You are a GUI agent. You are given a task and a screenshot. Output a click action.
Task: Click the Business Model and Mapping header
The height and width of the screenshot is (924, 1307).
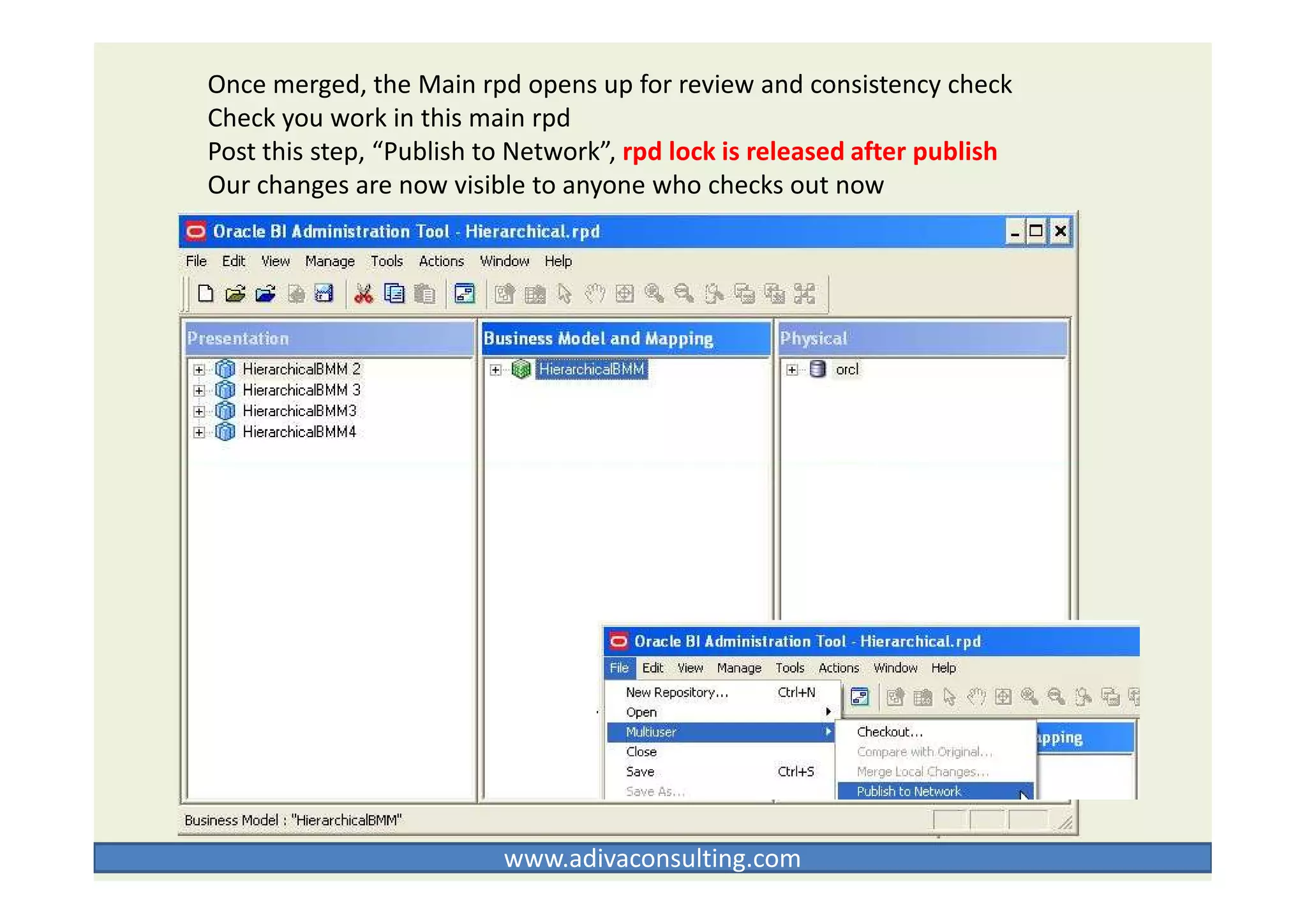tap(626, 338)
